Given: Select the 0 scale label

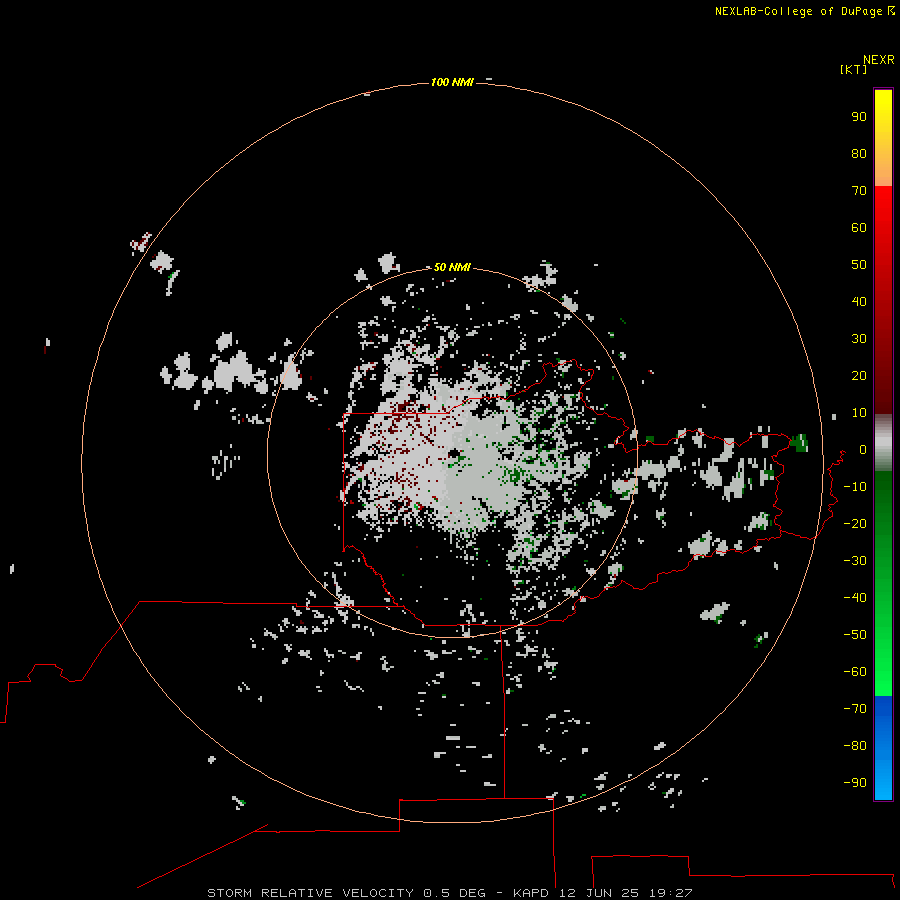Looking at the screenshot, I should coord(862,449).
